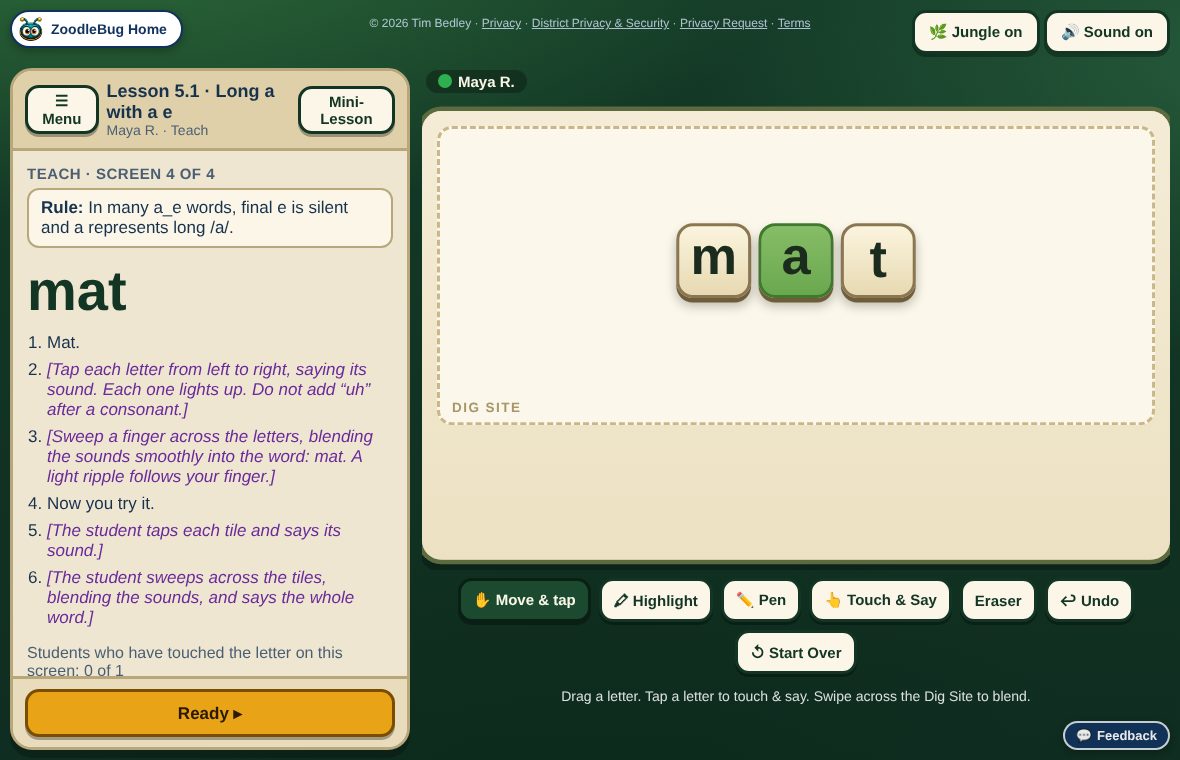Open the Feedback chat button
This screenshot has height=760, width=1180.
coord(1116,736)
